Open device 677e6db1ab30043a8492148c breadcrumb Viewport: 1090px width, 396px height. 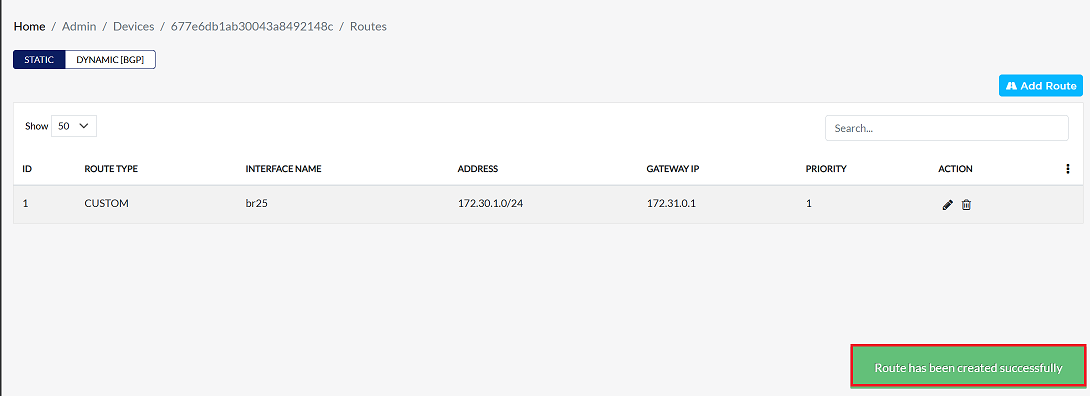pyautogui.click(x=252, y=26)
